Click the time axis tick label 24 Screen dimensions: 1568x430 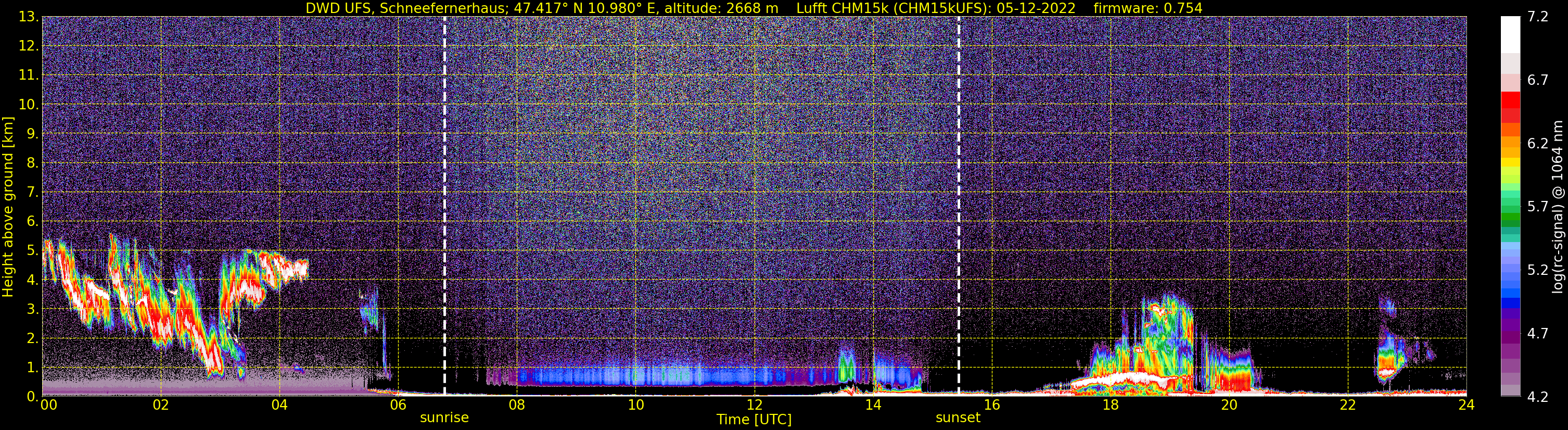[x=1467, y=405]
